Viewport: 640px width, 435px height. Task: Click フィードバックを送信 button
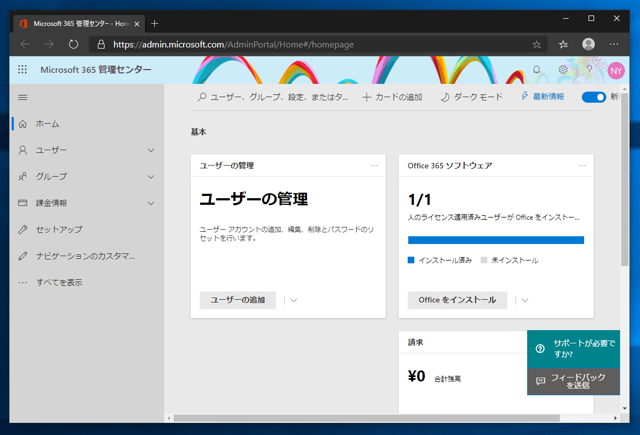click(x=573, y=381)
